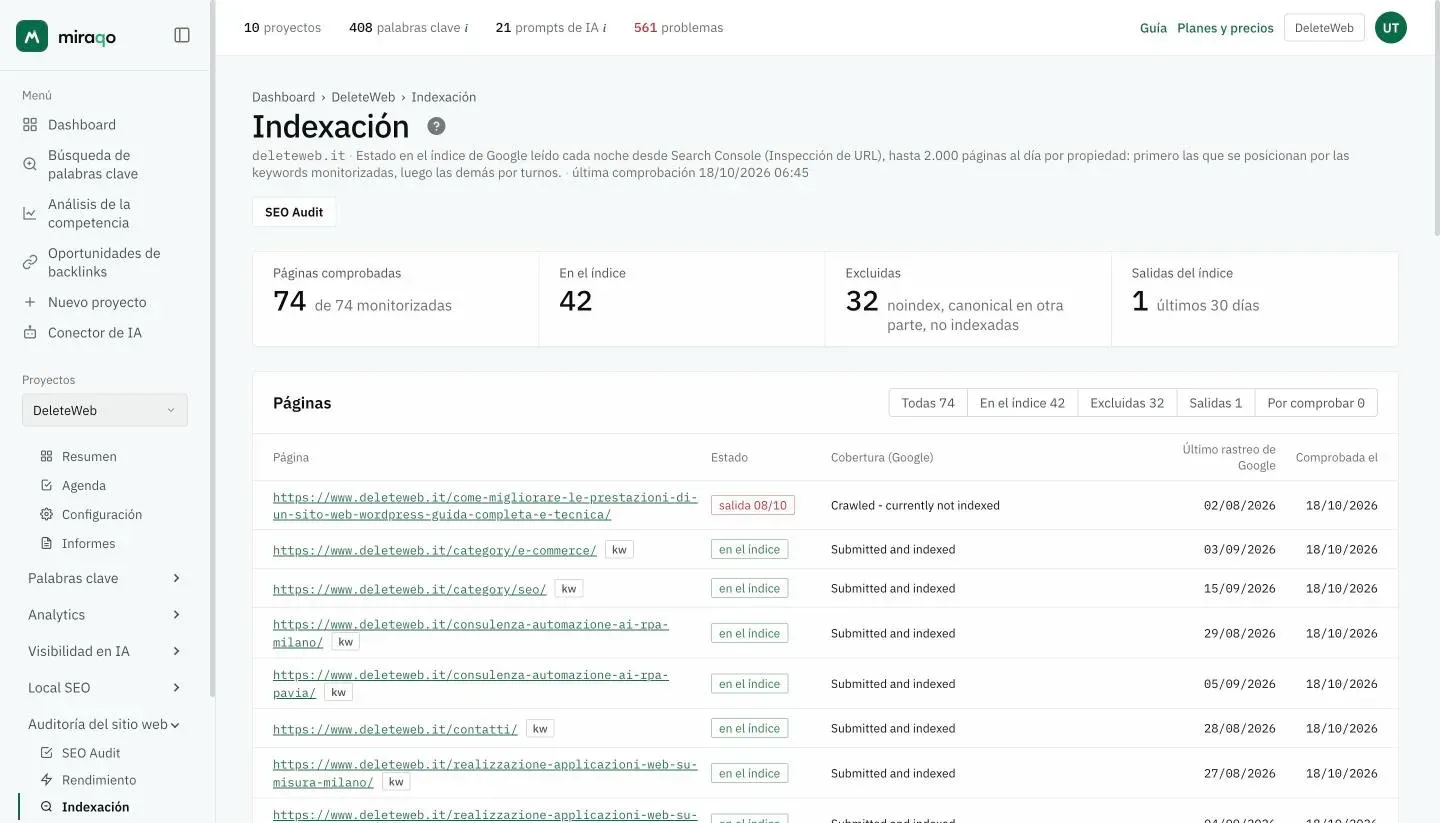The width and height of the screenshot is (1440, 823).
Task: Click the salida 08/10 status badge
Action: click(x=753, y=505)
